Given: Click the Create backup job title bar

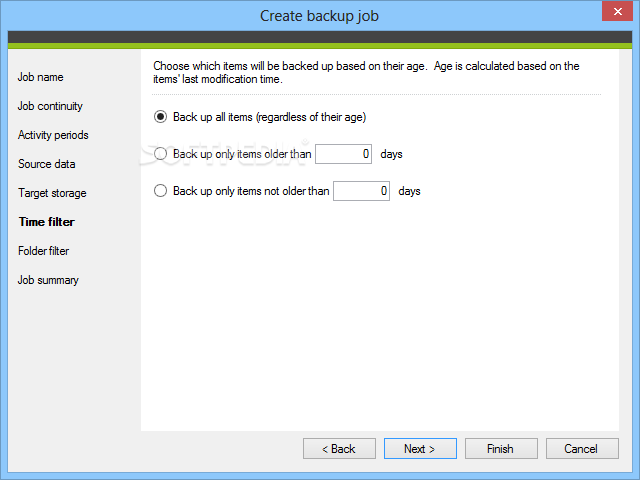Looking at the screenshot, I should 319,16.
